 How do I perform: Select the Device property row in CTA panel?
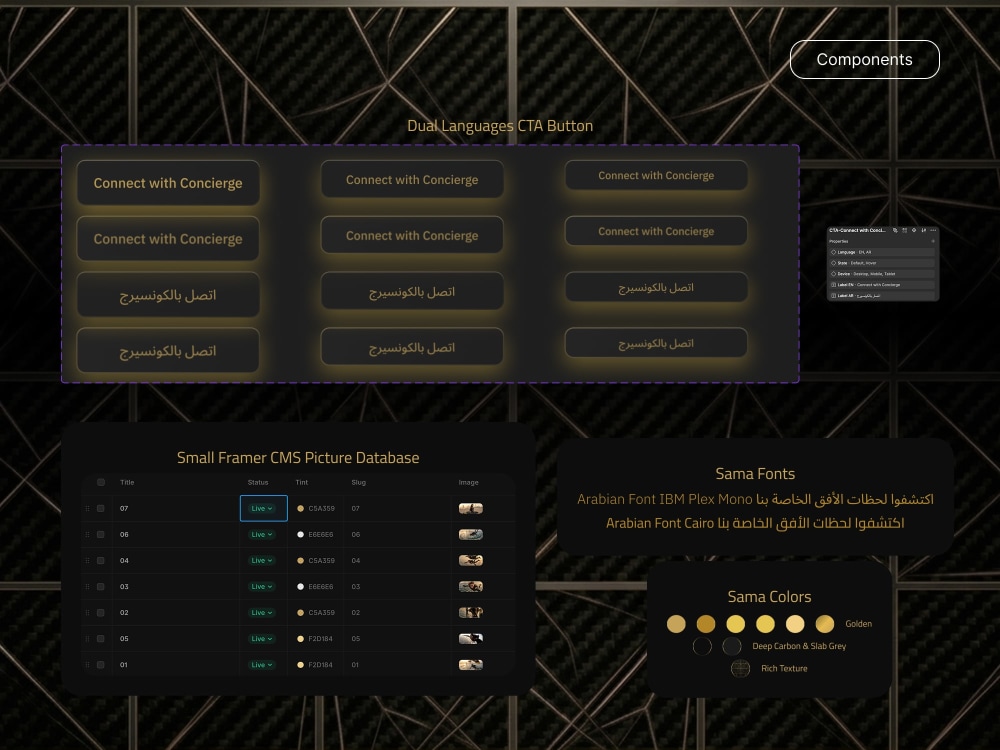pos(882,274)
